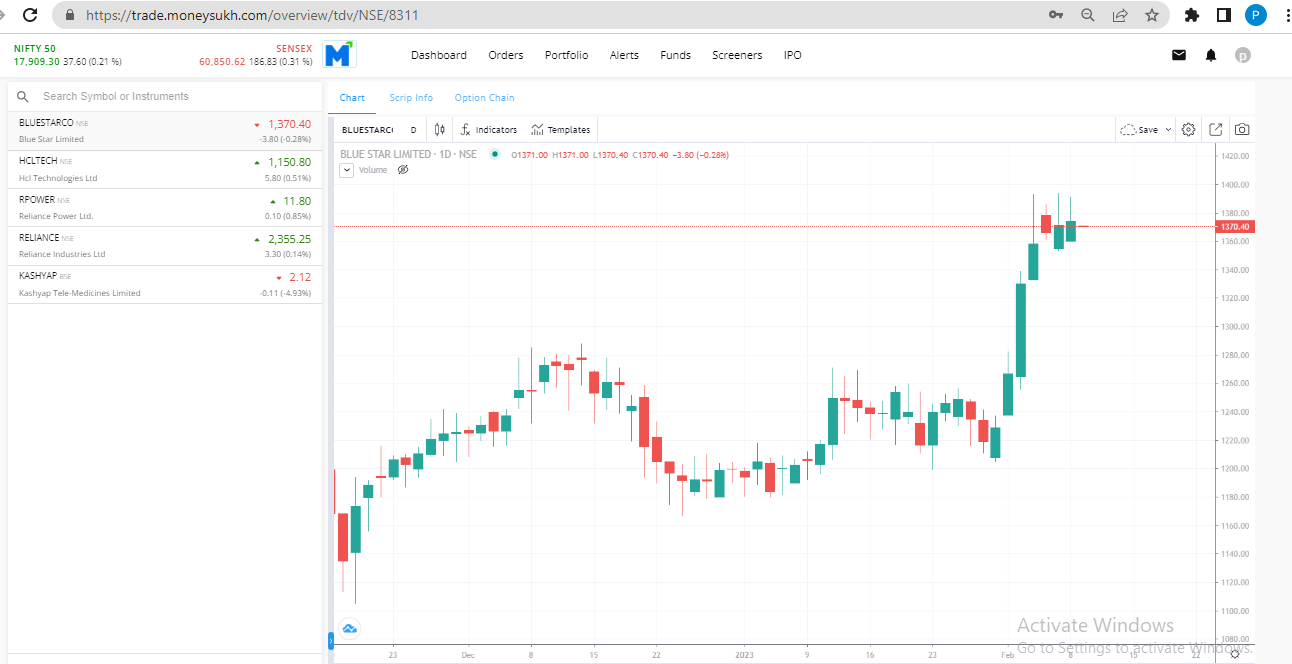Take chart snapshot with camera icon

point(1242,129)
